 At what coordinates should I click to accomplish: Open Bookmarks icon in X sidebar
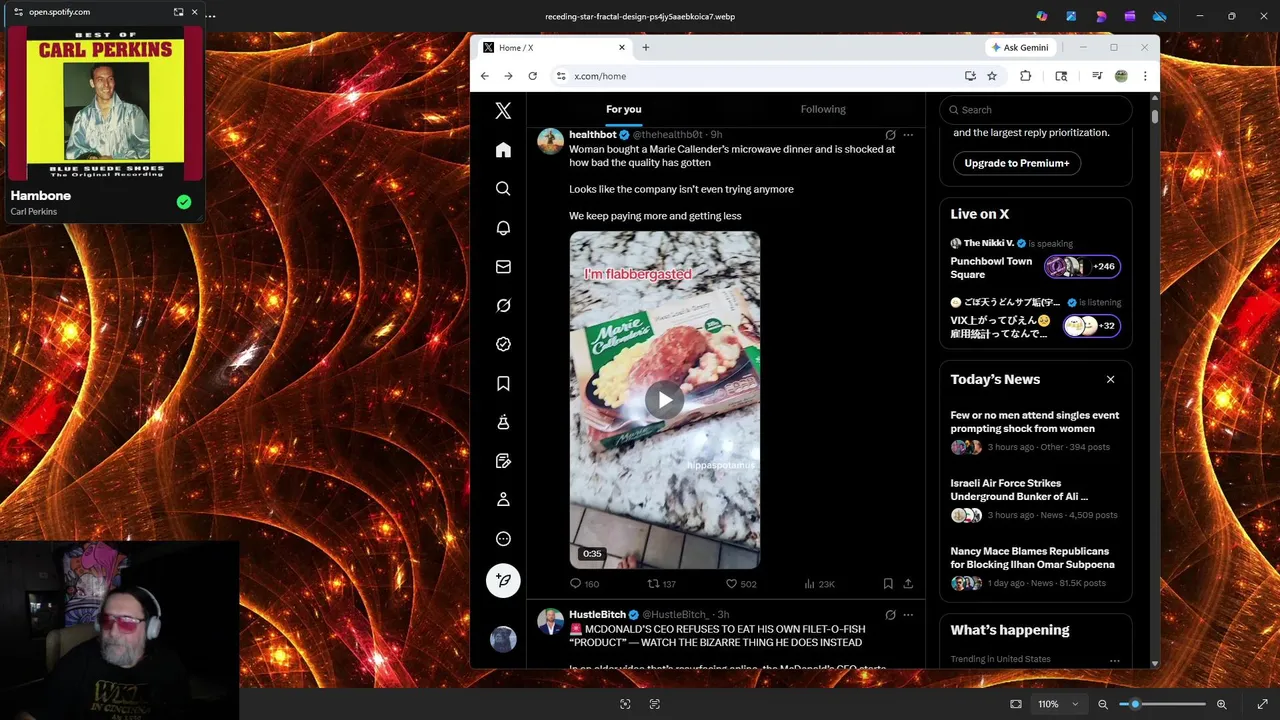(x=503, y=383)
